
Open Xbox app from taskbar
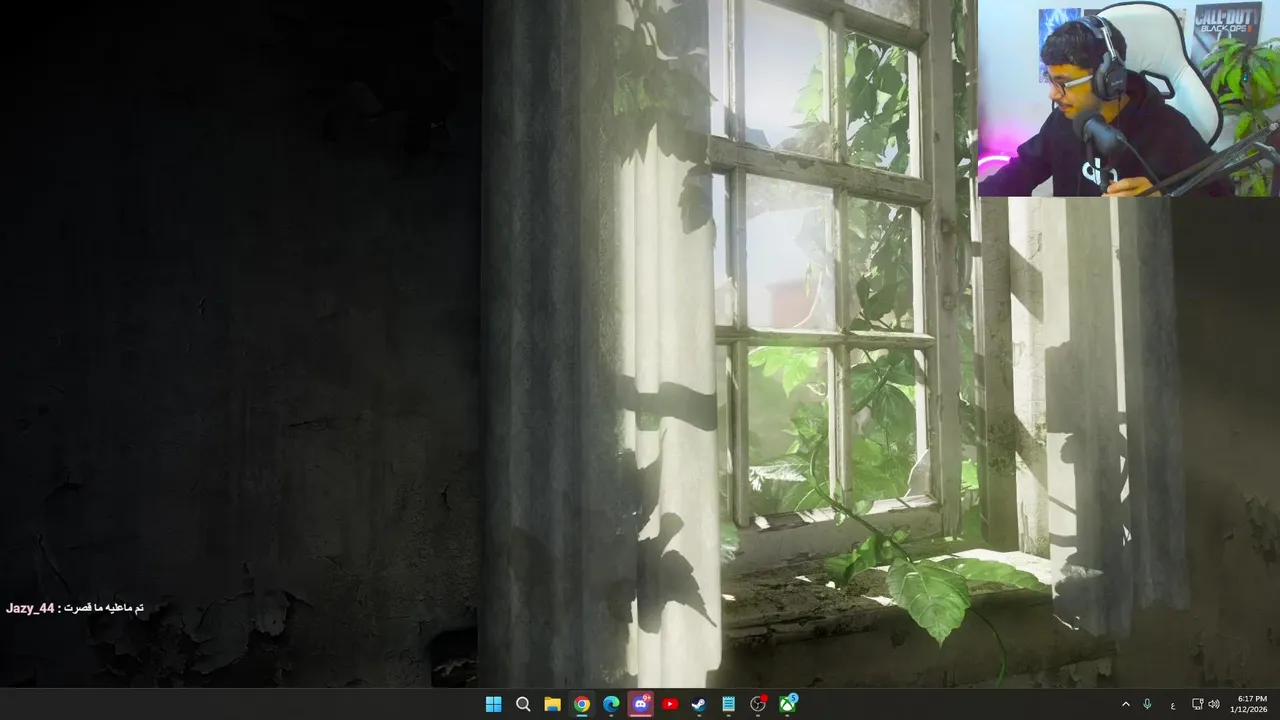(788, 704)
